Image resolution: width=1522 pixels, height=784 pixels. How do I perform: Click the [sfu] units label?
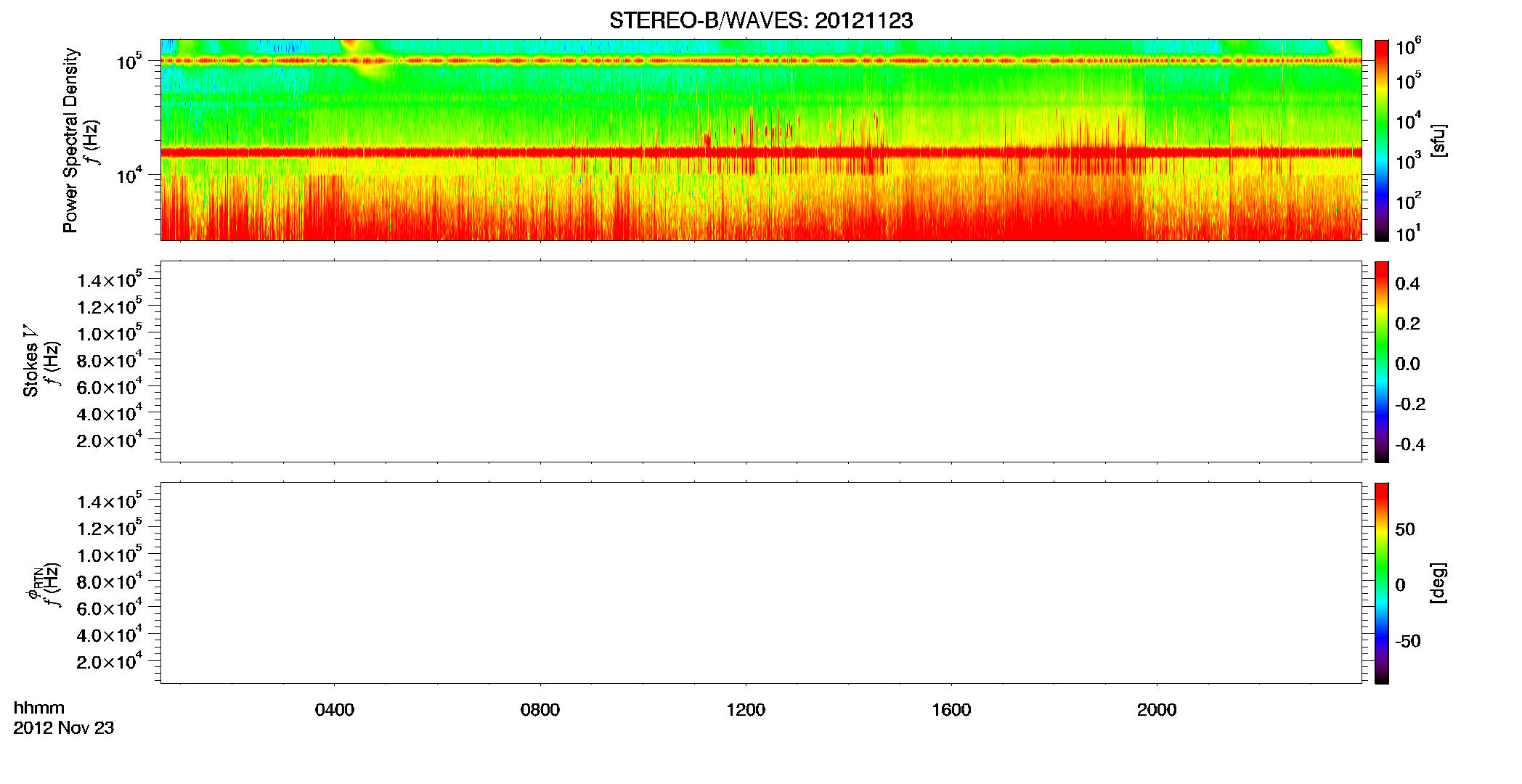(1438, 140)
